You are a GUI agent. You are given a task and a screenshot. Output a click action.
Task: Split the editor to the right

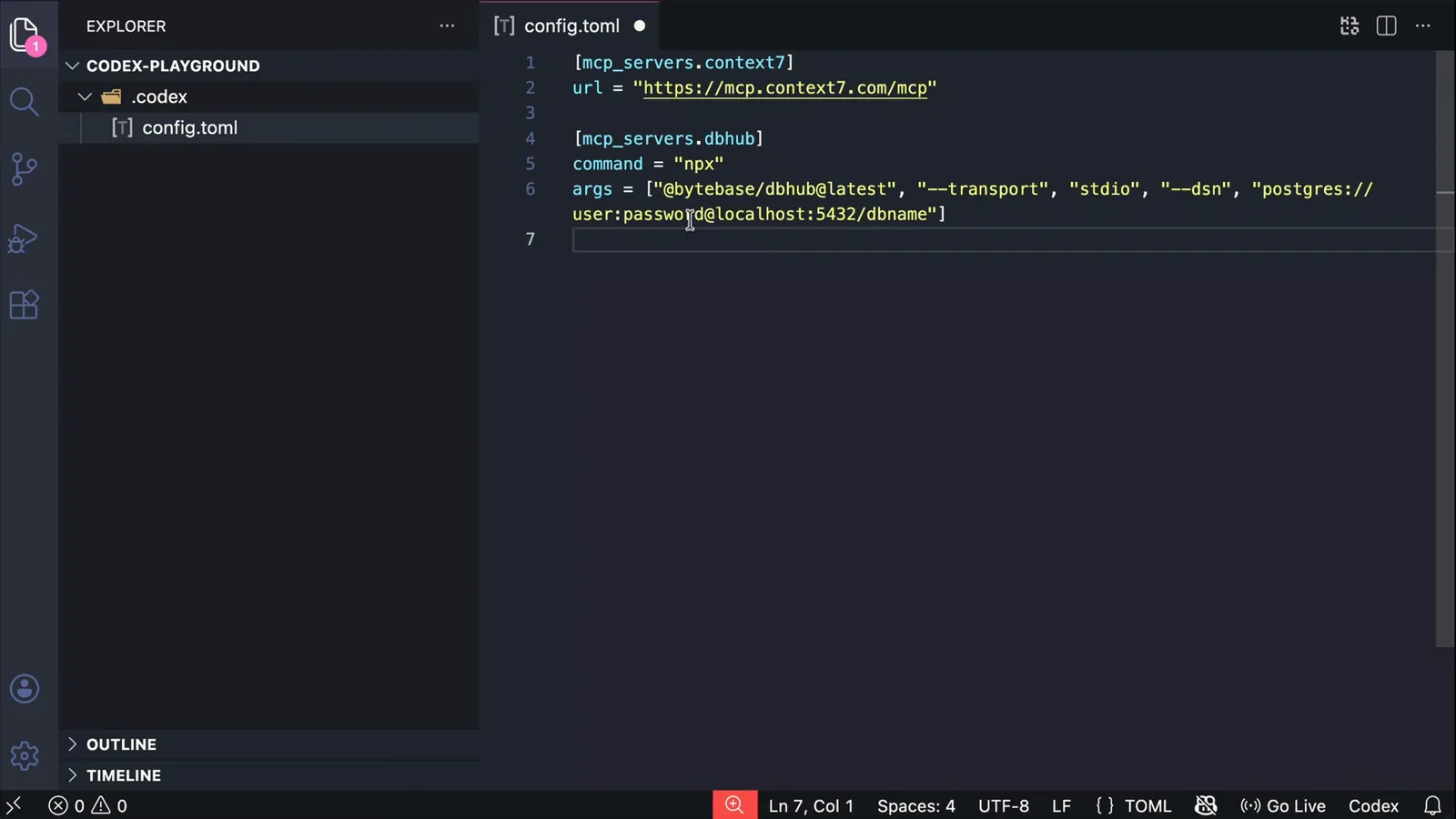click(x=1386, y=25)
